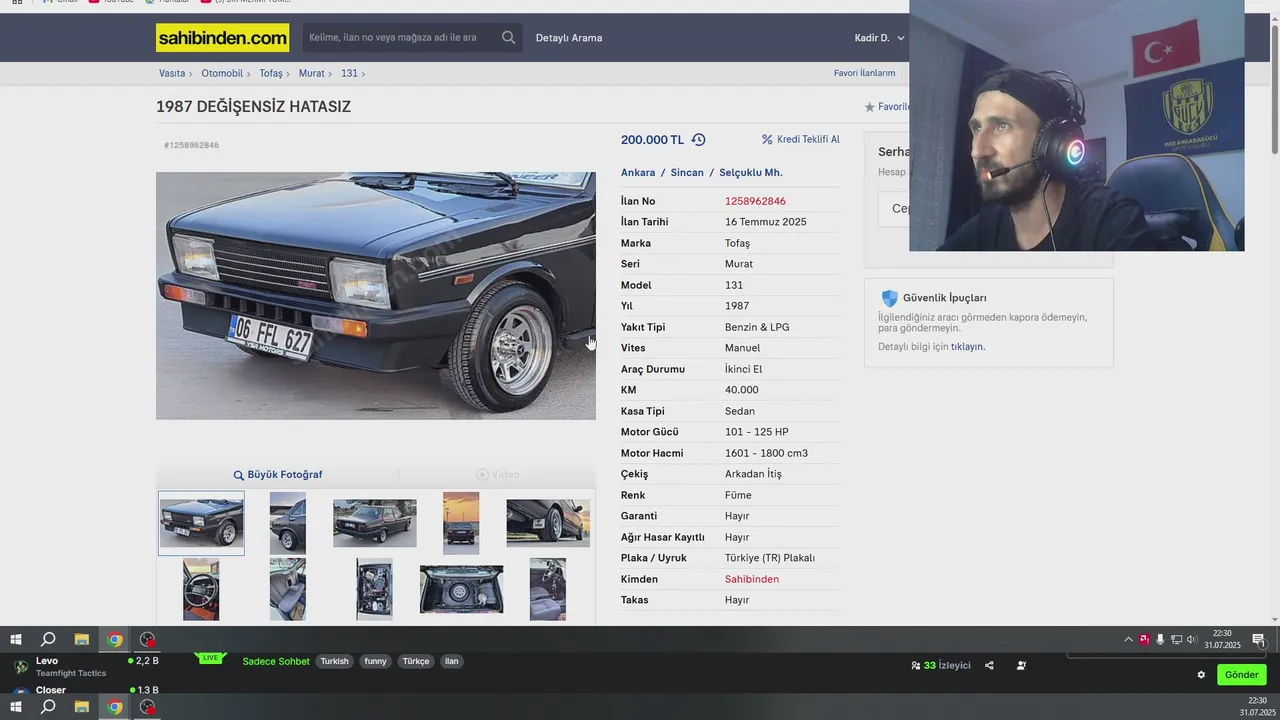Click the Sincan district link

pos(687,173)
